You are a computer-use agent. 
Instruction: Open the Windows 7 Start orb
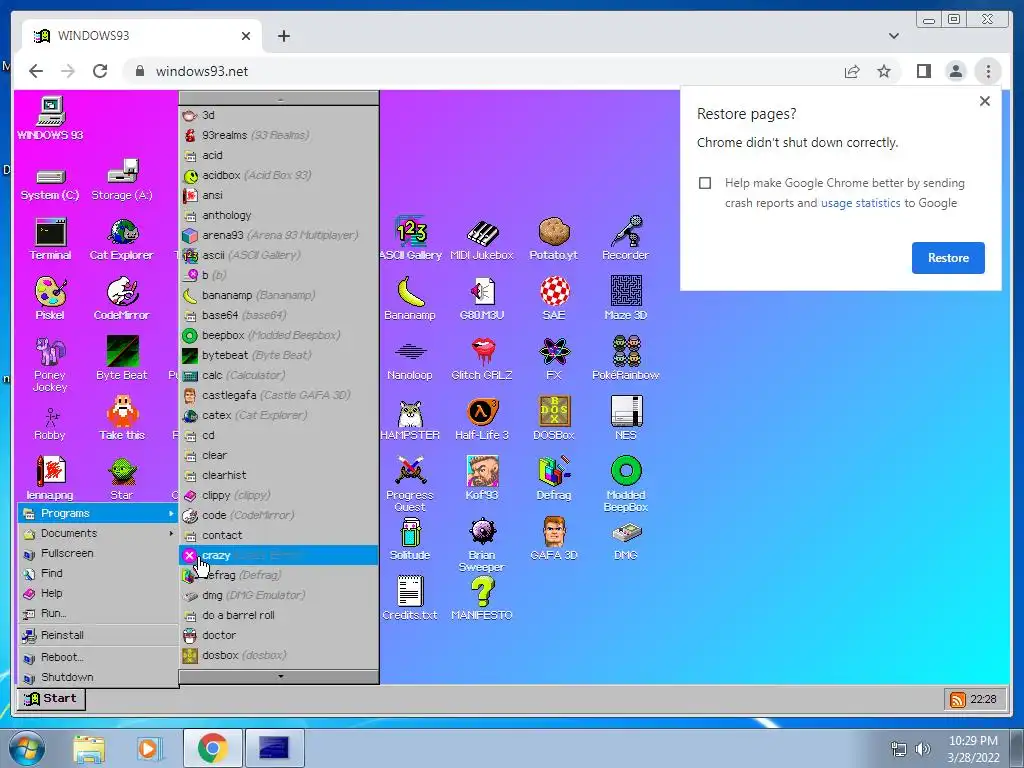point(26,748)
